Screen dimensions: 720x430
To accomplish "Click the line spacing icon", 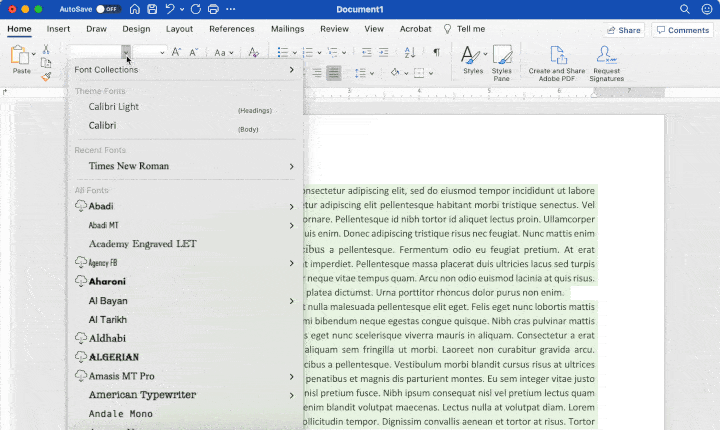I will (x=360, y=73).
